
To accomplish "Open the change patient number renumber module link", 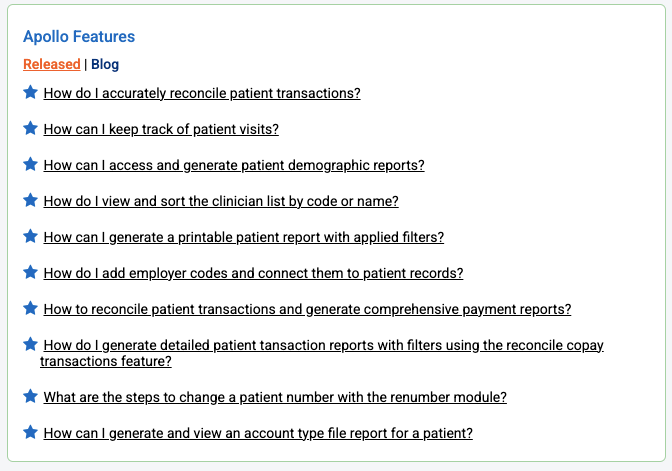I will coord(275,397).
